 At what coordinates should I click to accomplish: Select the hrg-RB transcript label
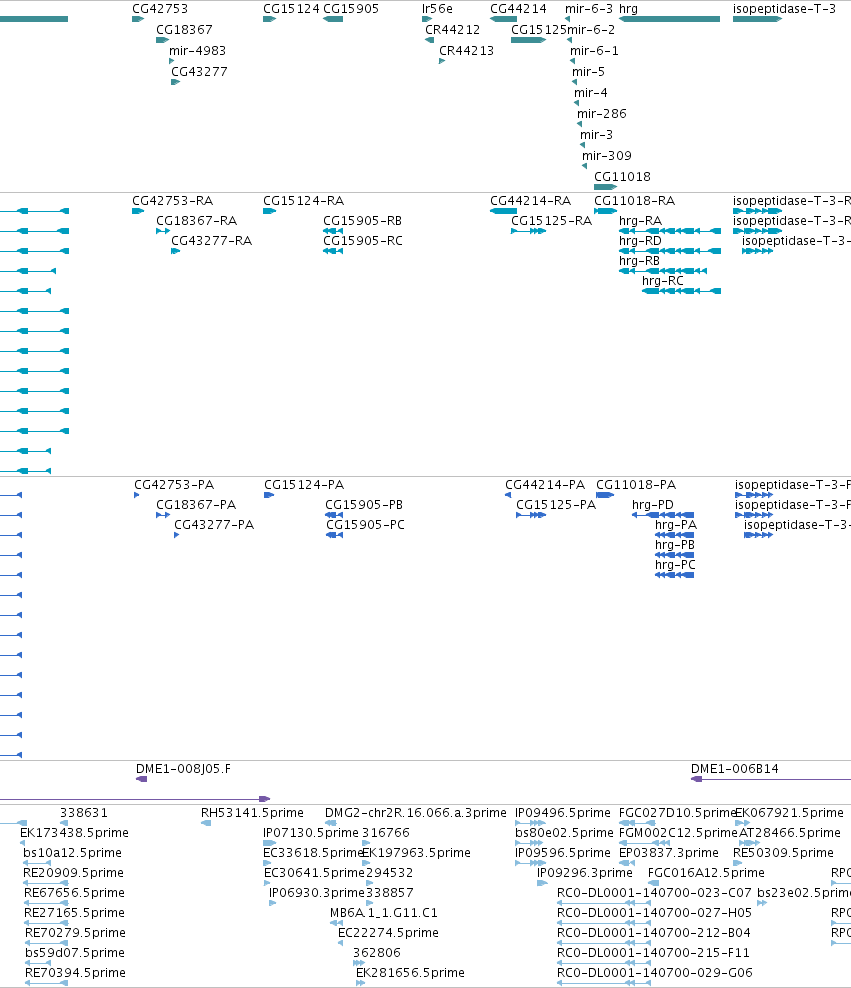[639, 261]
